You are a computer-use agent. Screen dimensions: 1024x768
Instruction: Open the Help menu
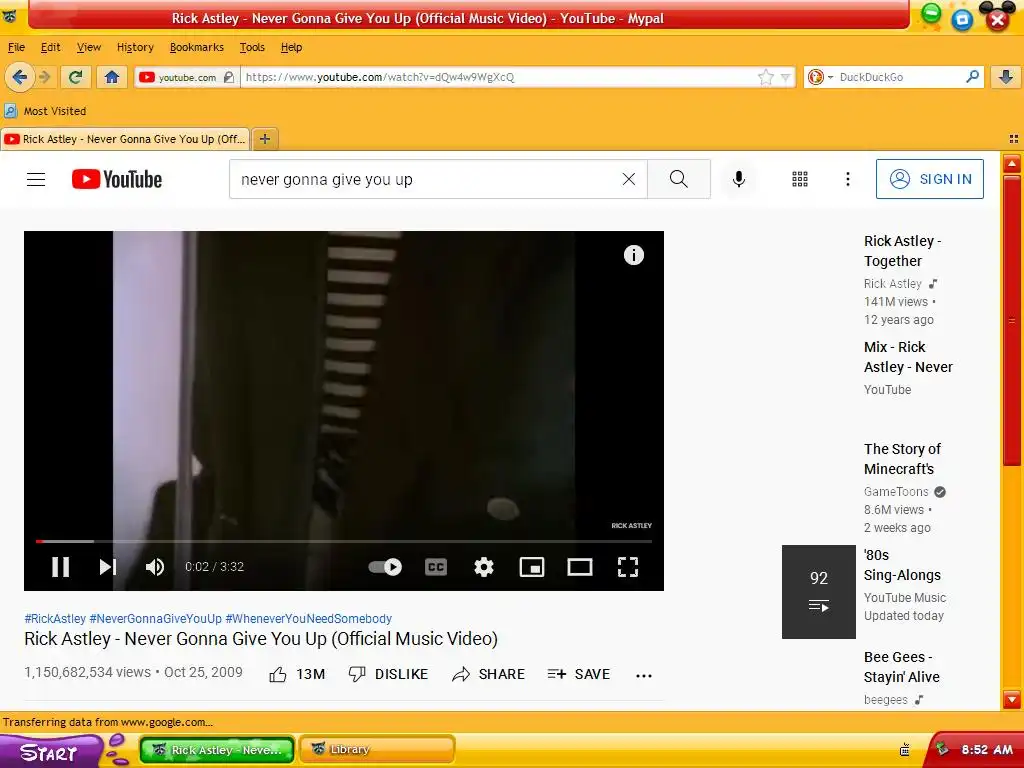click(291, 47)
